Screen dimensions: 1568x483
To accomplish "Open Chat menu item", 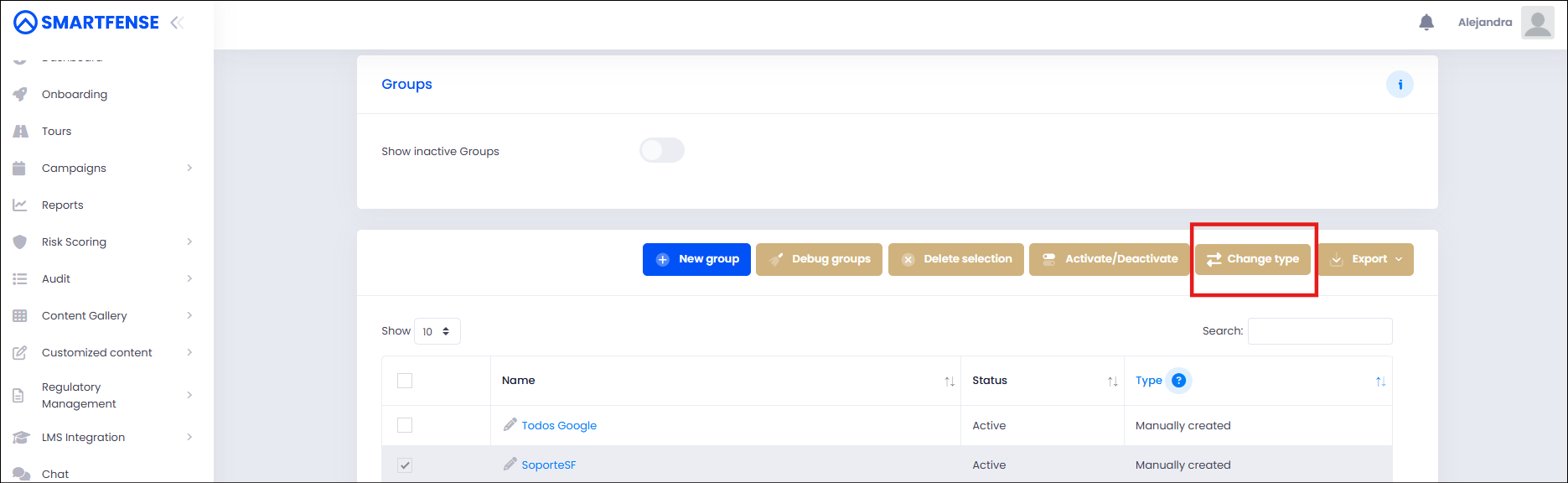I will pyautogui.click(x=55, y=474).
